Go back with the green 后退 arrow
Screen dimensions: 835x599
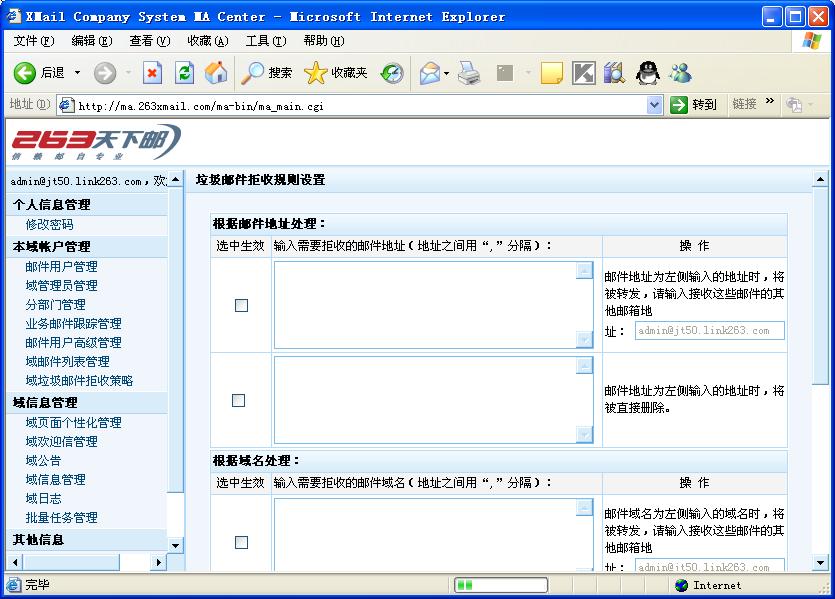pos(24,73)
